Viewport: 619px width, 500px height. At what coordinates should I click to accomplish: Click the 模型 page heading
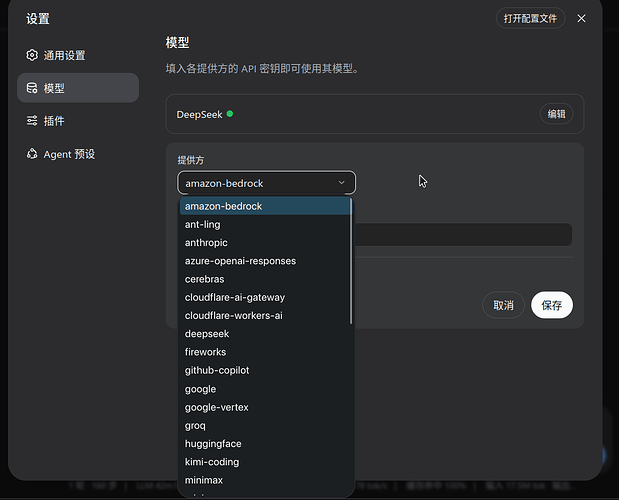tap(177, 42)
